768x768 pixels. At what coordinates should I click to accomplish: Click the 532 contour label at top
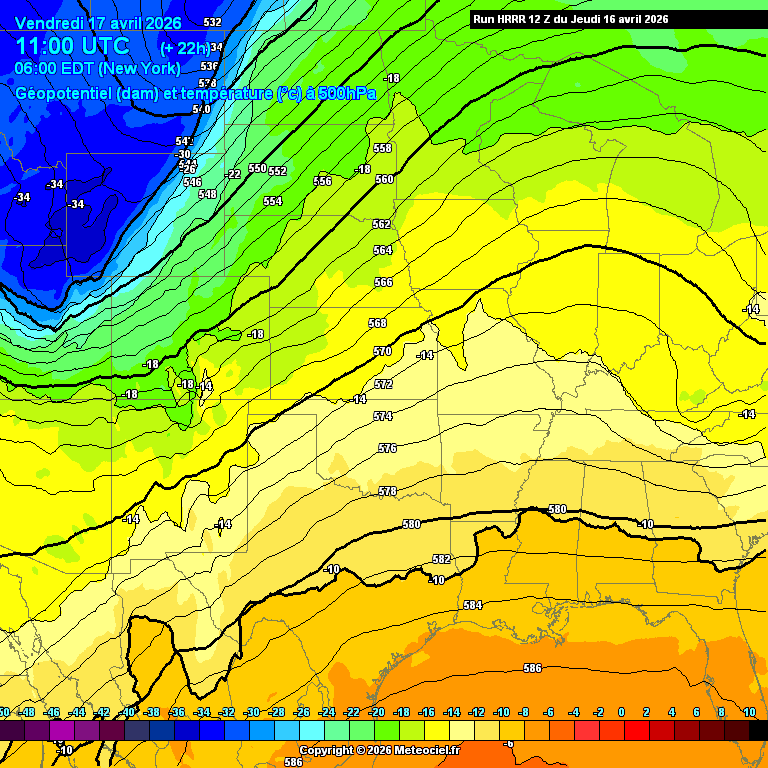coord(212,22)
